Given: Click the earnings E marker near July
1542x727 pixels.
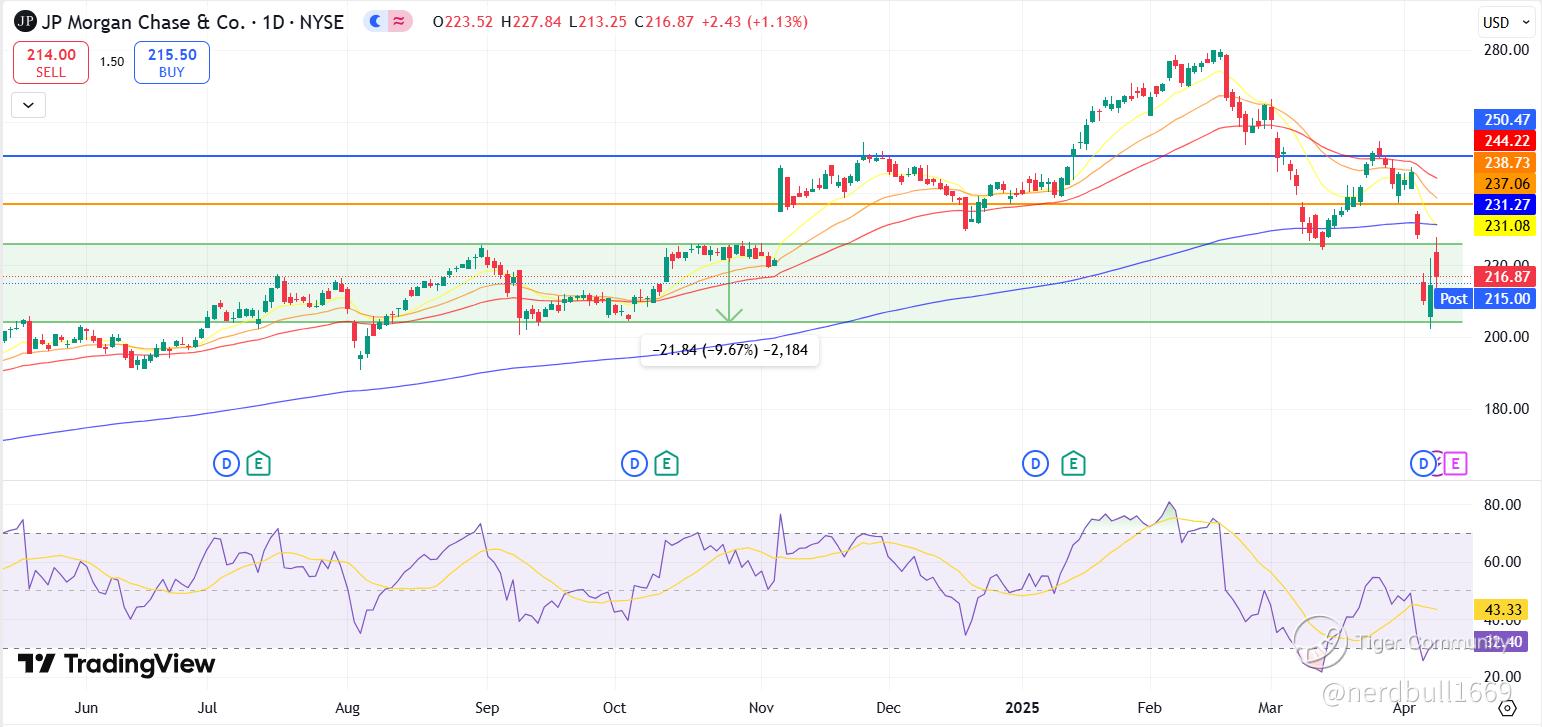Looking at the screenshot, I should 259,463.
